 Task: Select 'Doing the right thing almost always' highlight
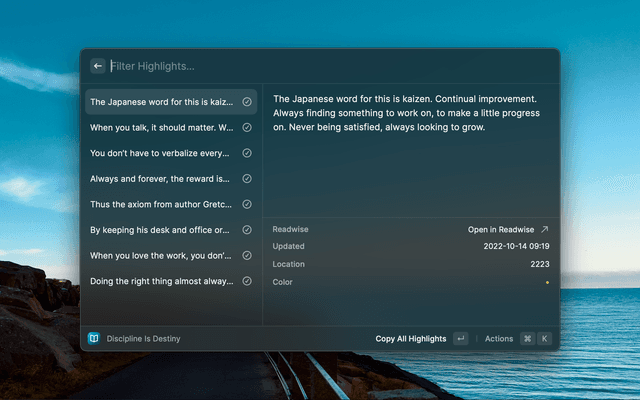pos(160,281)
